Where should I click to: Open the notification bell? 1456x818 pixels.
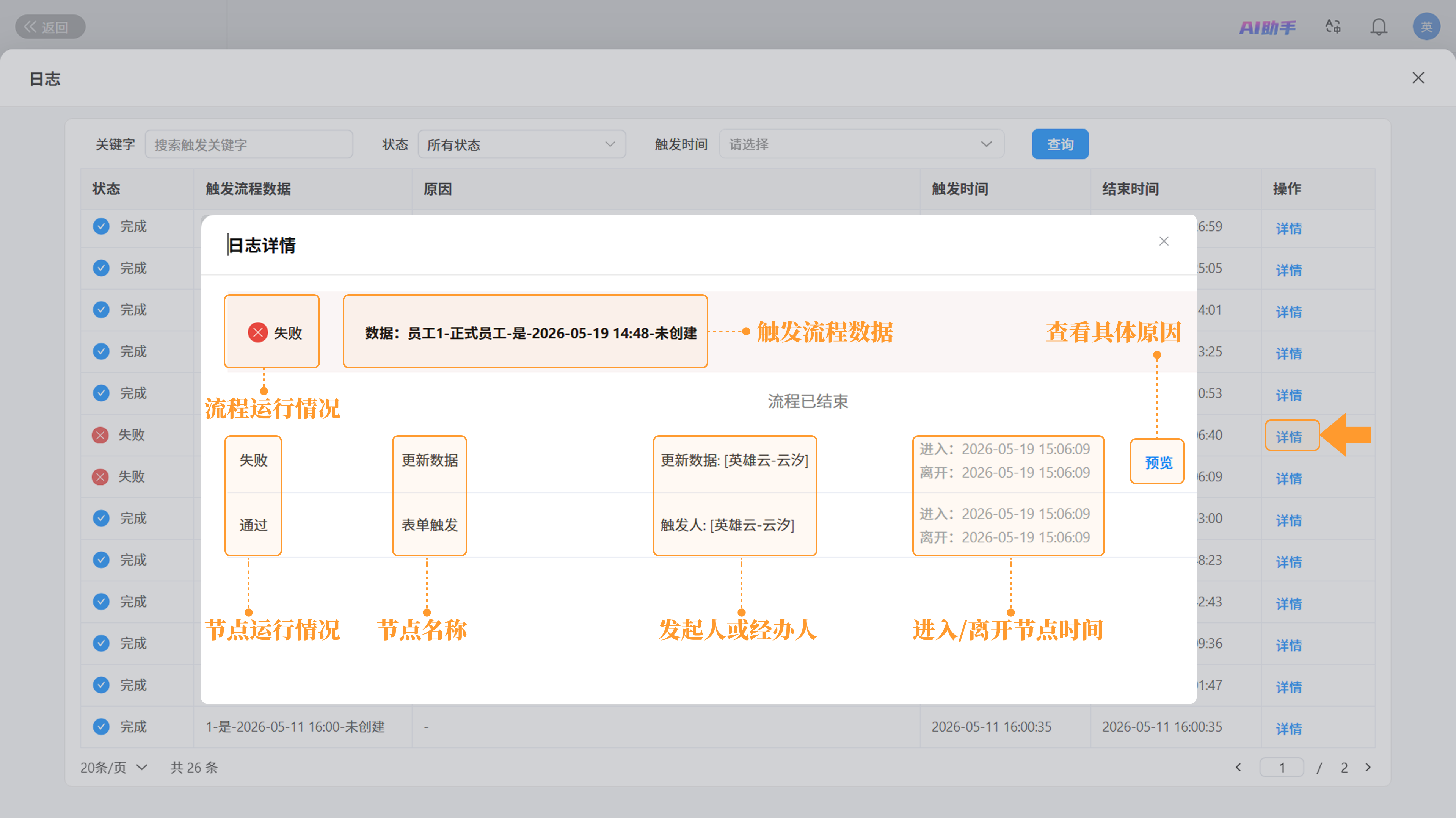point(1379,27)
